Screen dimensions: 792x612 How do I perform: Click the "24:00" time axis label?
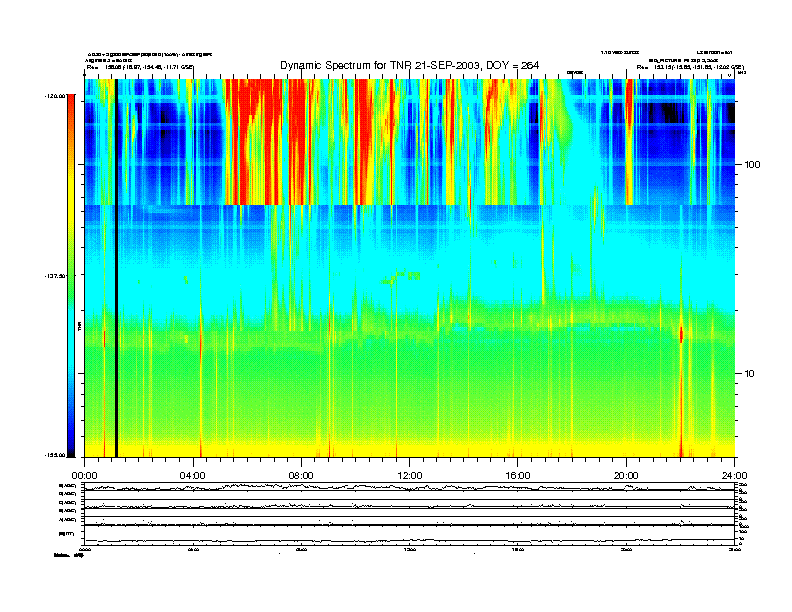(x=734, y=476)
